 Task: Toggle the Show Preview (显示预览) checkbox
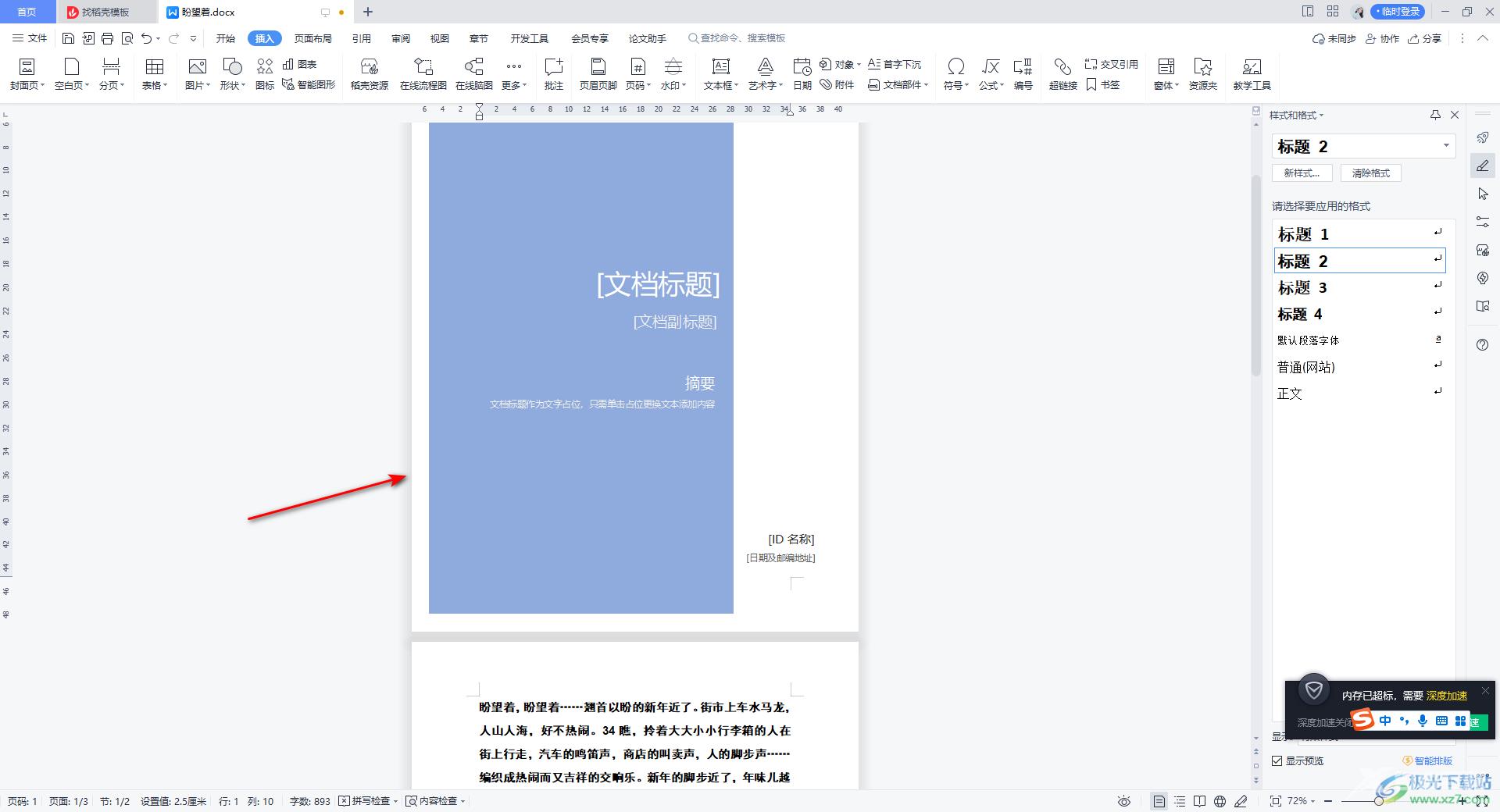click(x=1277, y=760)
